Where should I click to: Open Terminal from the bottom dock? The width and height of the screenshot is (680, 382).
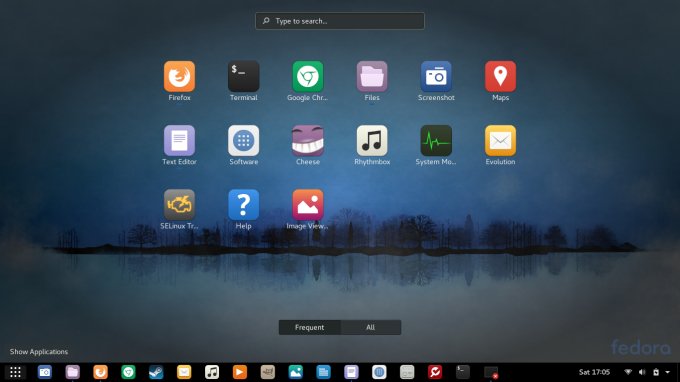462,372
